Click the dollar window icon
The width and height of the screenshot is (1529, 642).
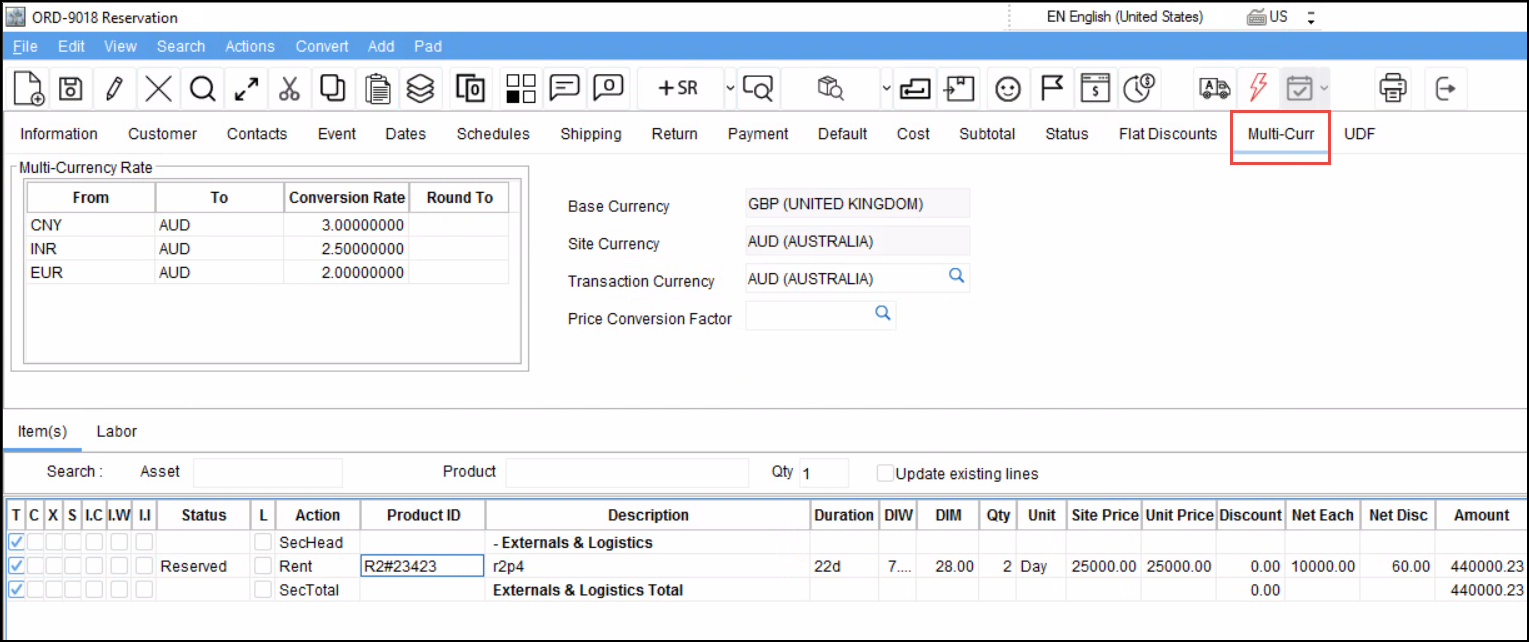(1096, 88)
